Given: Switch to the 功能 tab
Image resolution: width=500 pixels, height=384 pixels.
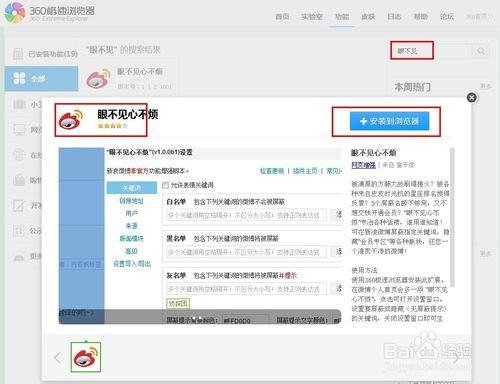Looking at the screenshot, I should click(x=342, y=17).
